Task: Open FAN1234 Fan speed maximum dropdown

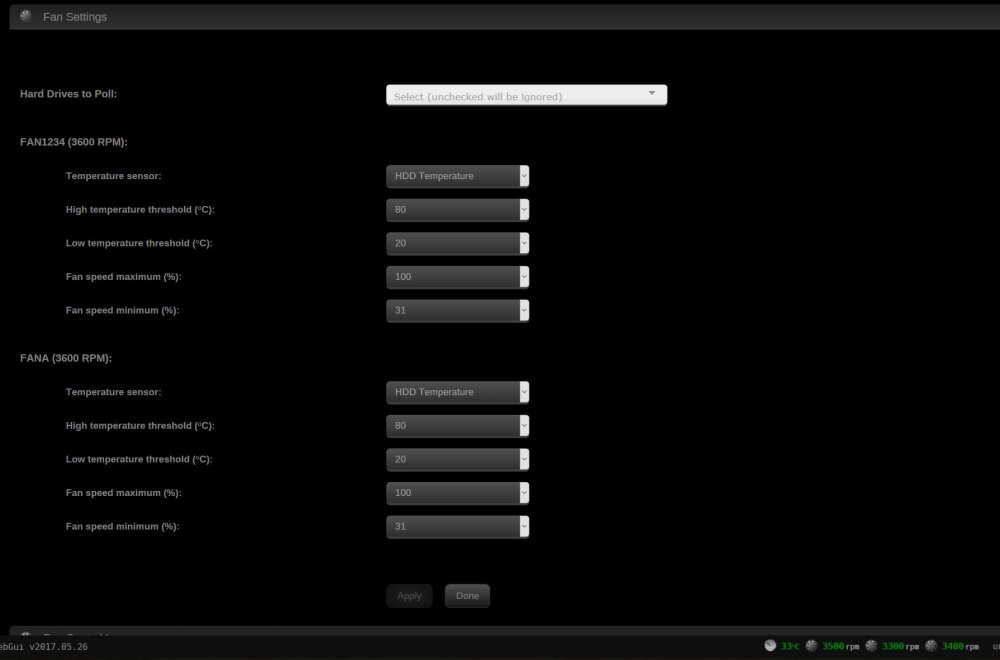Action: coord(457,277)
